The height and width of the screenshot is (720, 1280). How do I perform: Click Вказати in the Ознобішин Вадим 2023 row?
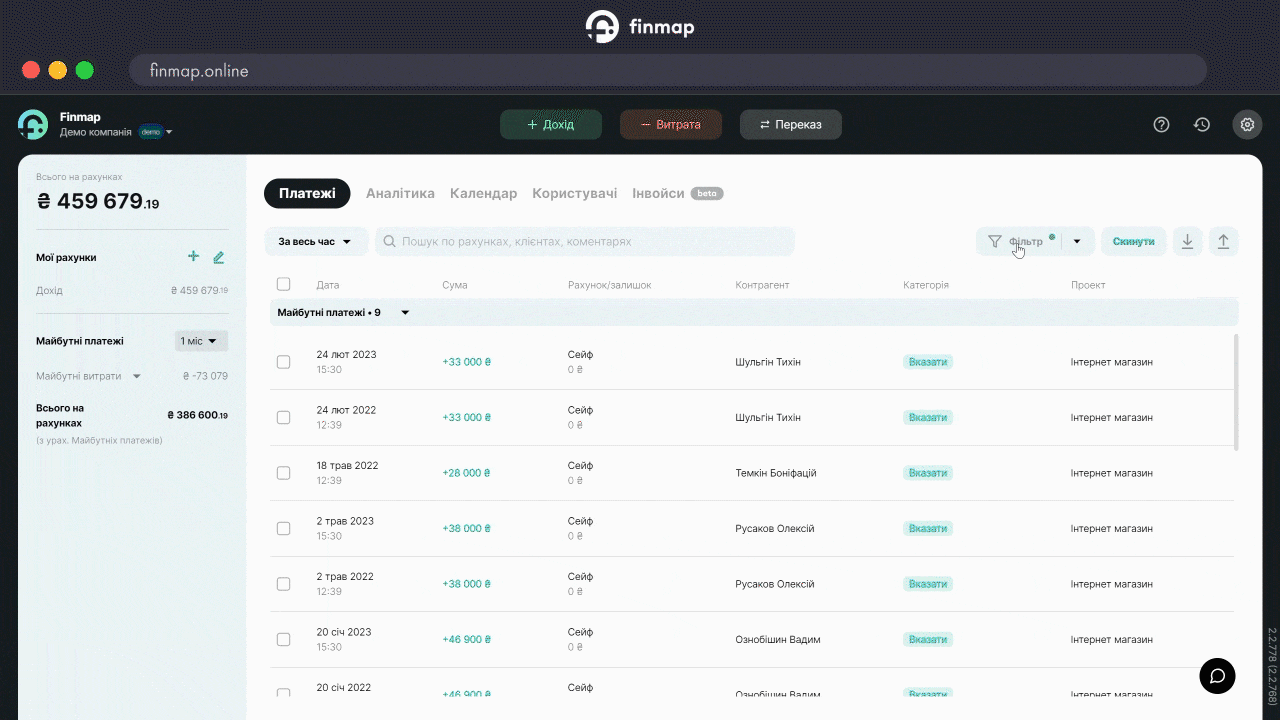click(928, 639)
